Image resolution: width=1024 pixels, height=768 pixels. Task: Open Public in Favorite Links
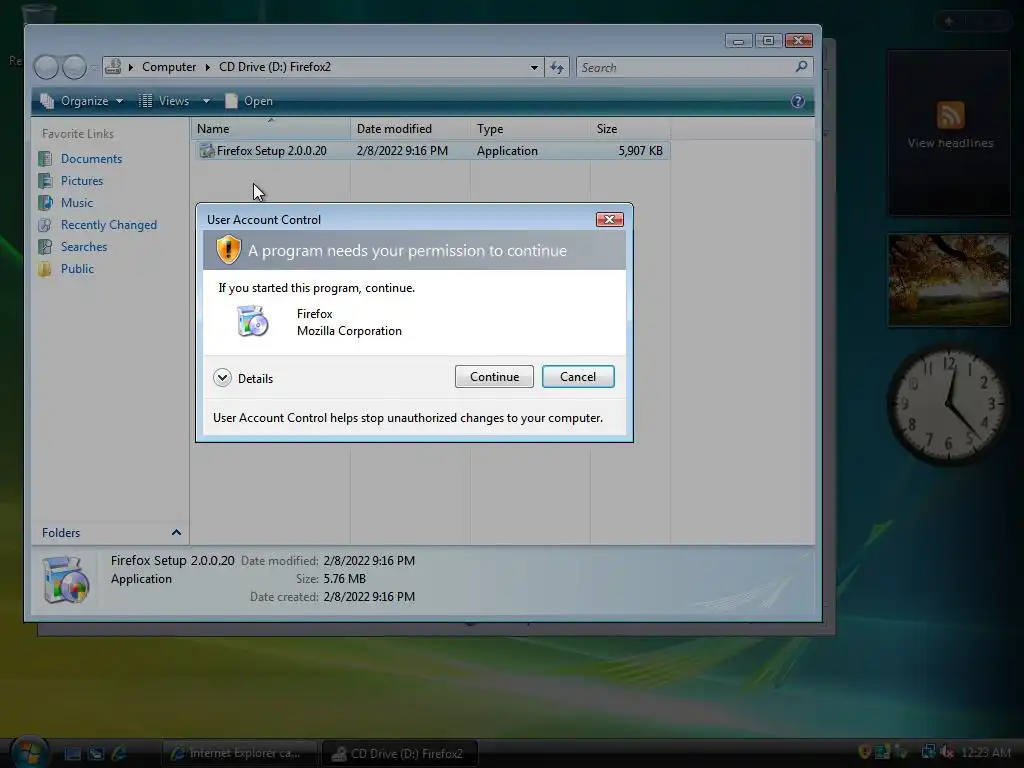point(77,269)
